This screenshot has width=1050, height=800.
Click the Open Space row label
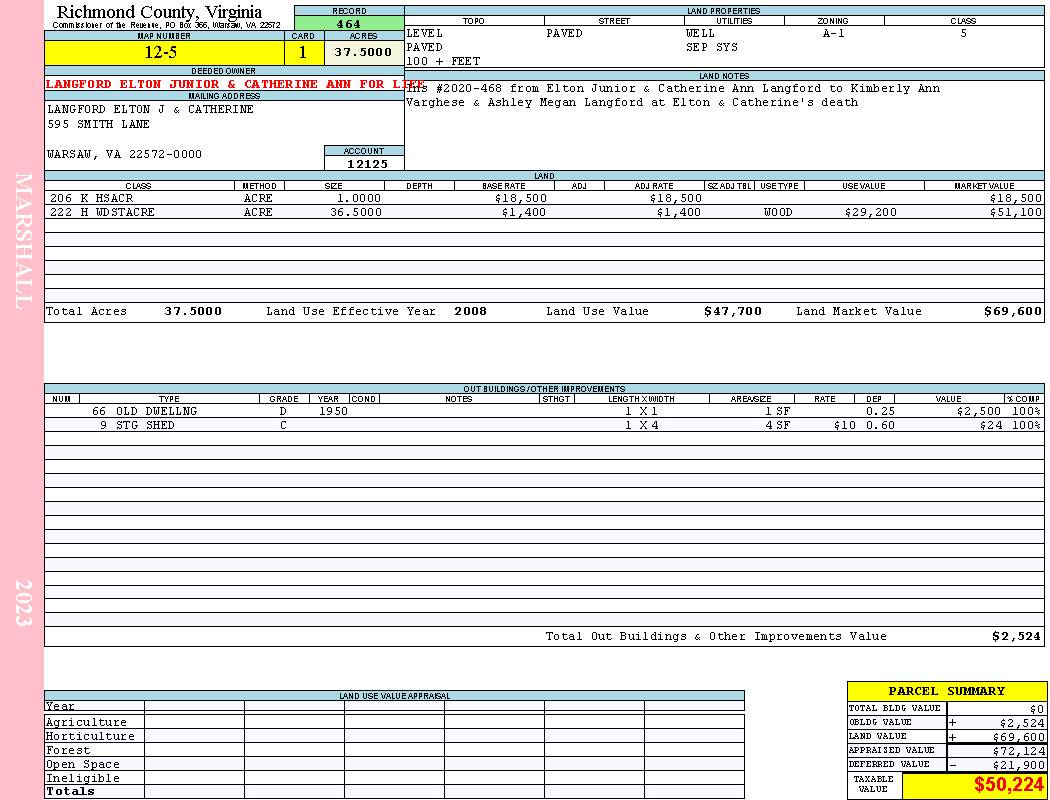coord(83,765)
